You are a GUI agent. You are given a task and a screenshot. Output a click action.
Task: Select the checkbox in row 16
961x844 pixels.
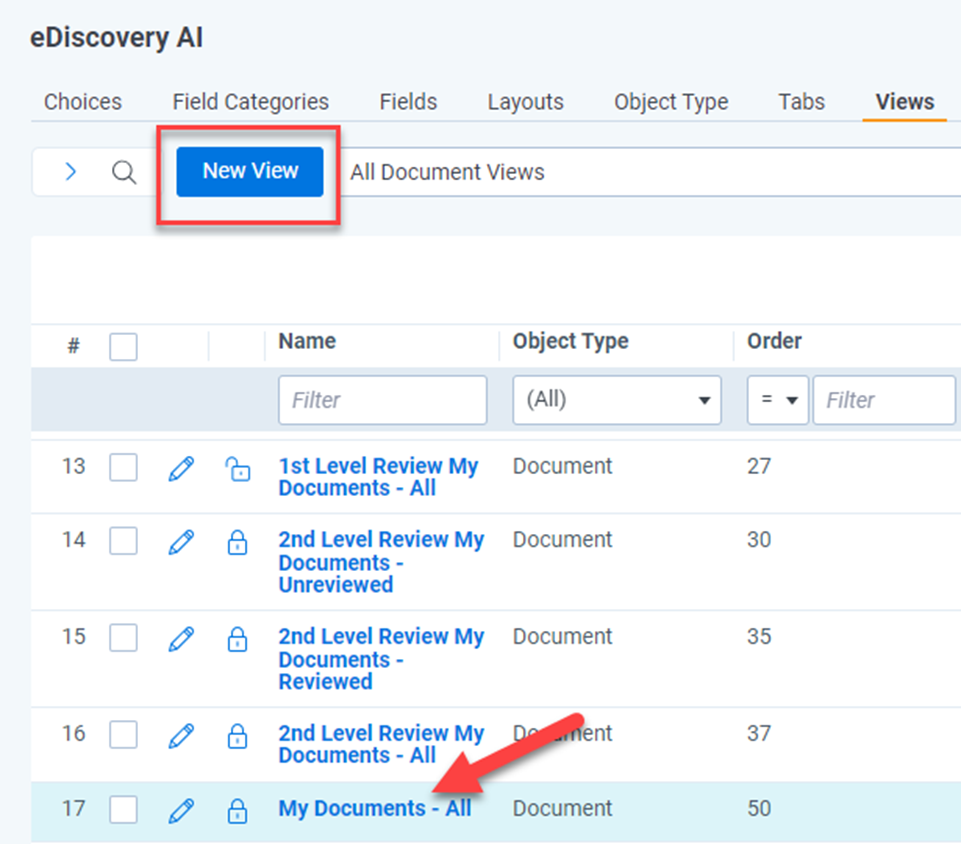pyautogui.click(x=123, y=735)
